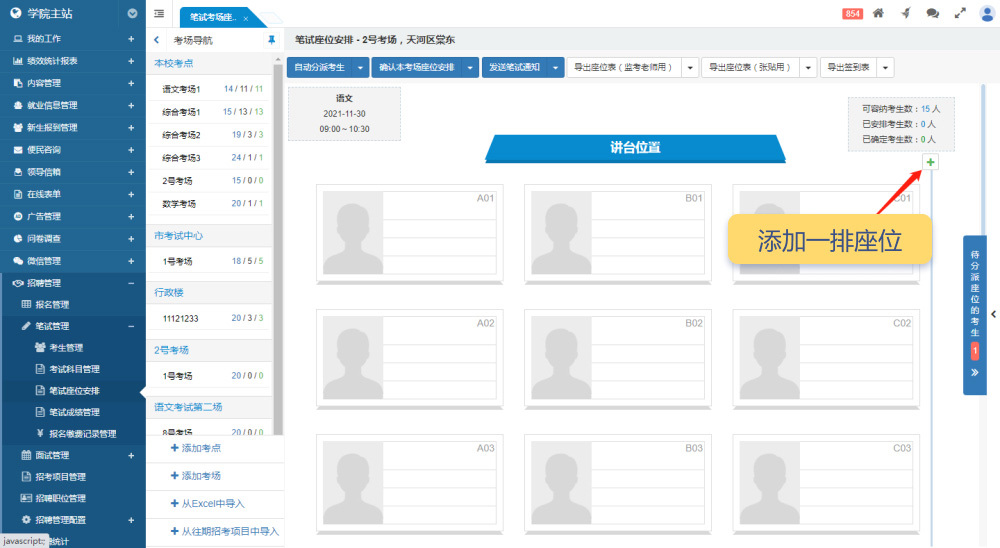This screenshot has height=548, width=1000.
Task: Click the green plus to add seat row
Action: click(931, 162)
